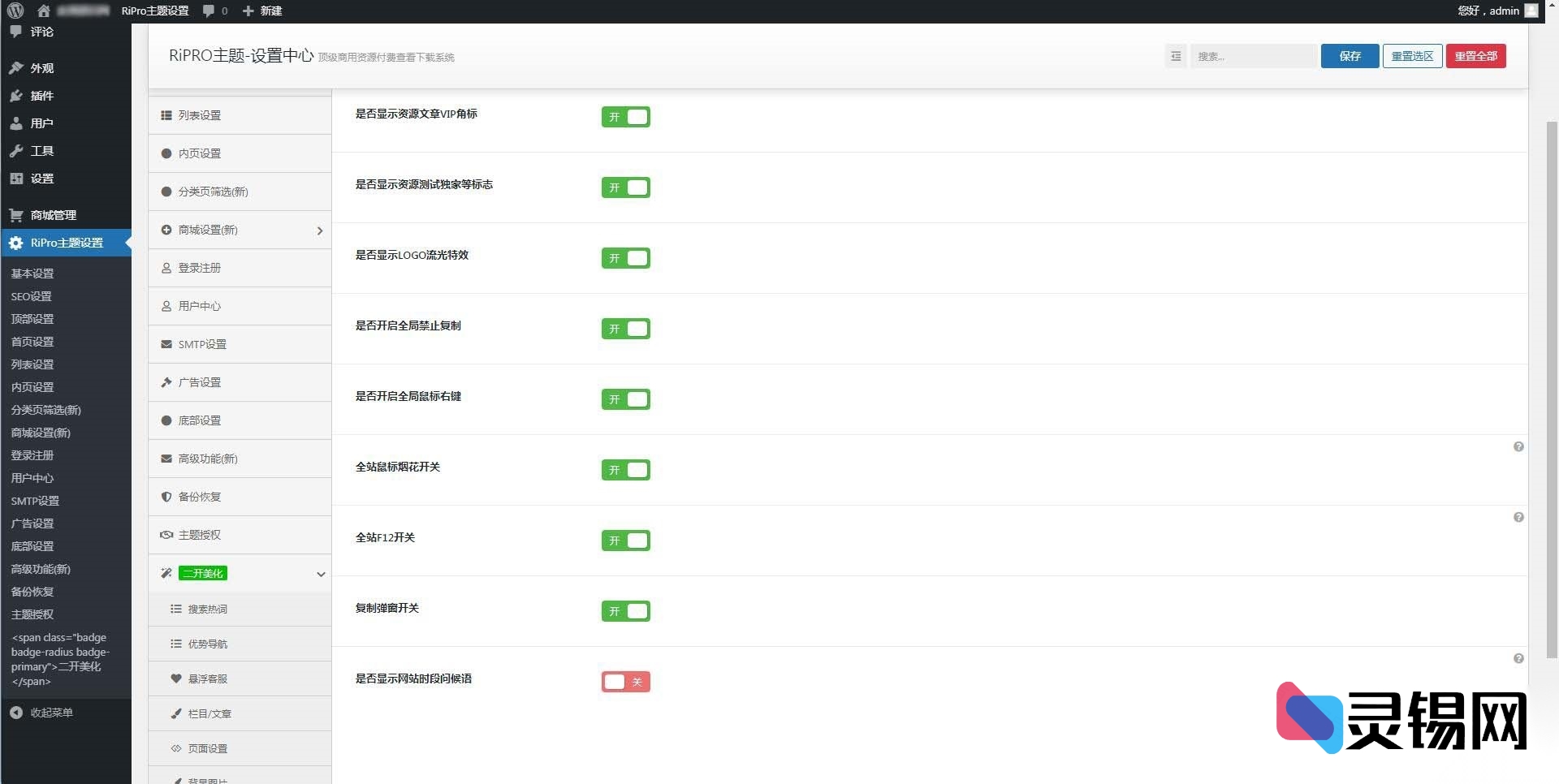The height and width of the screenshot is (784, 1559).
Task: Click the 收起菜单 collapse arrow icon
Action: [16, 713]
